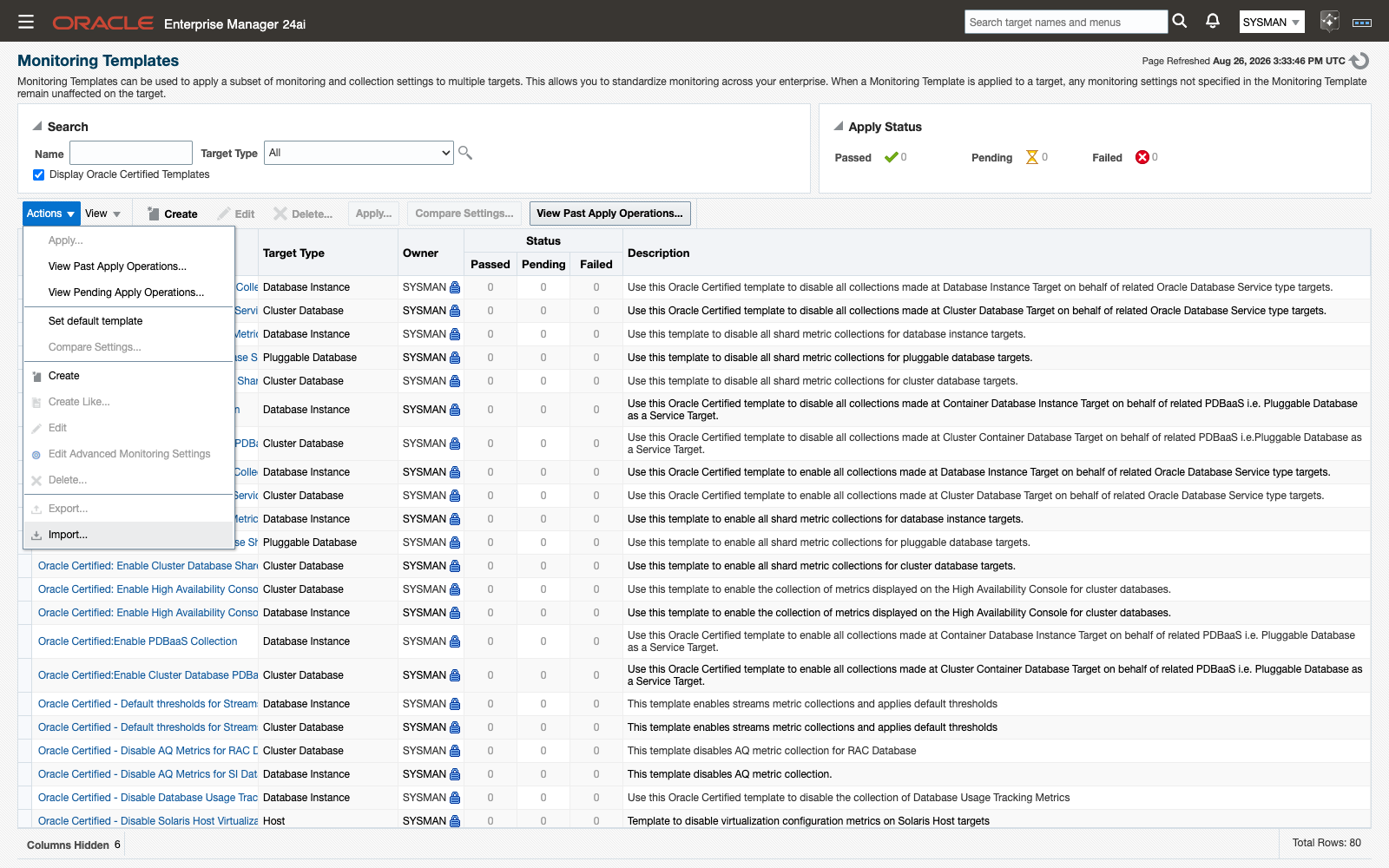Click the Apply... toolbar button

click(373, 214)
